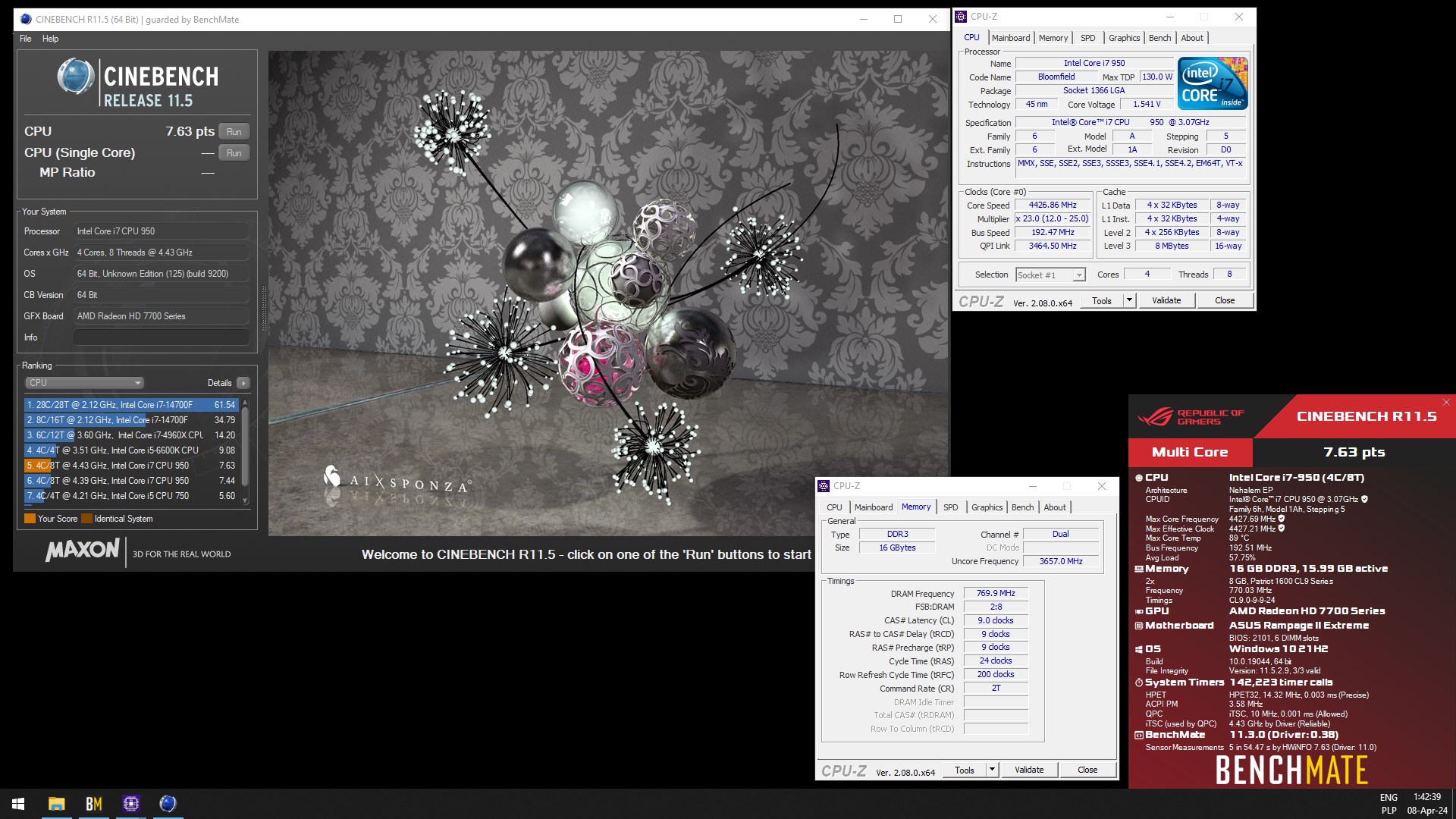Click Close button in lower CPU-Z
The image size is (1456, 819).
(x=1087, y=770)
